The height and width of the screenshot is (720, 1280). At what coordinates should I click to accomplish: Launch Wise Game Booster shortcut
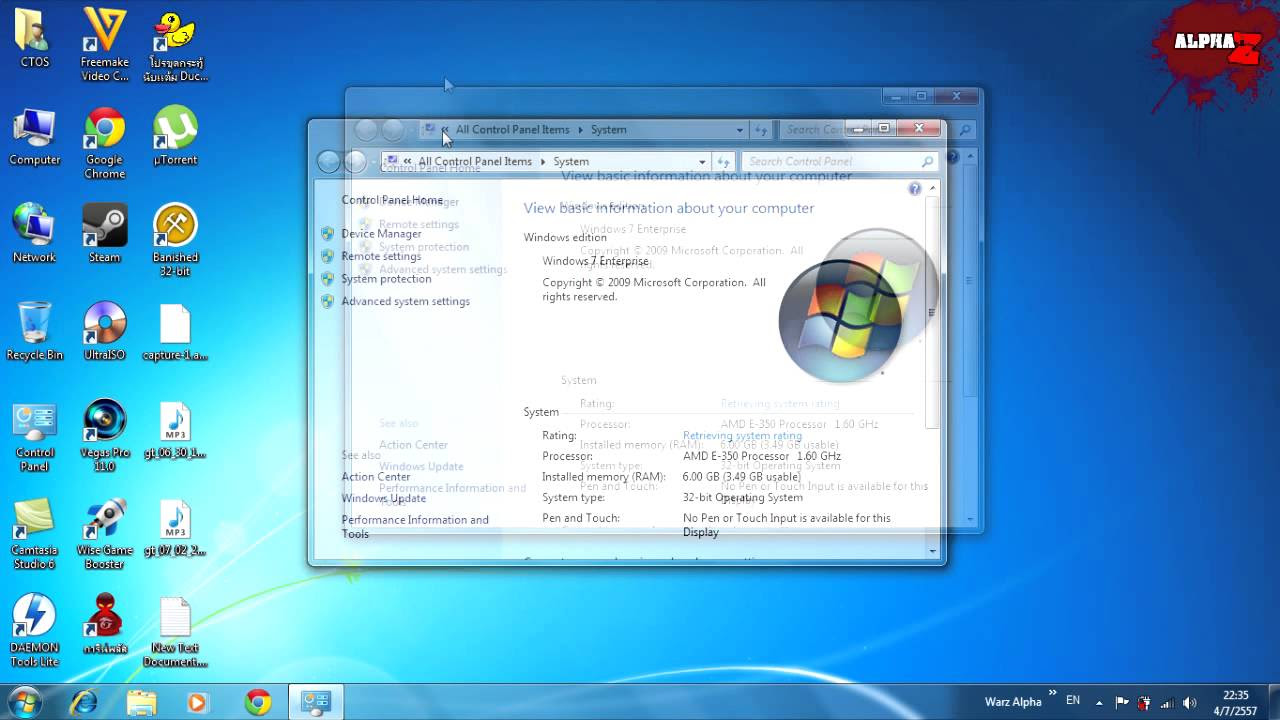click(x=104, y=534)
